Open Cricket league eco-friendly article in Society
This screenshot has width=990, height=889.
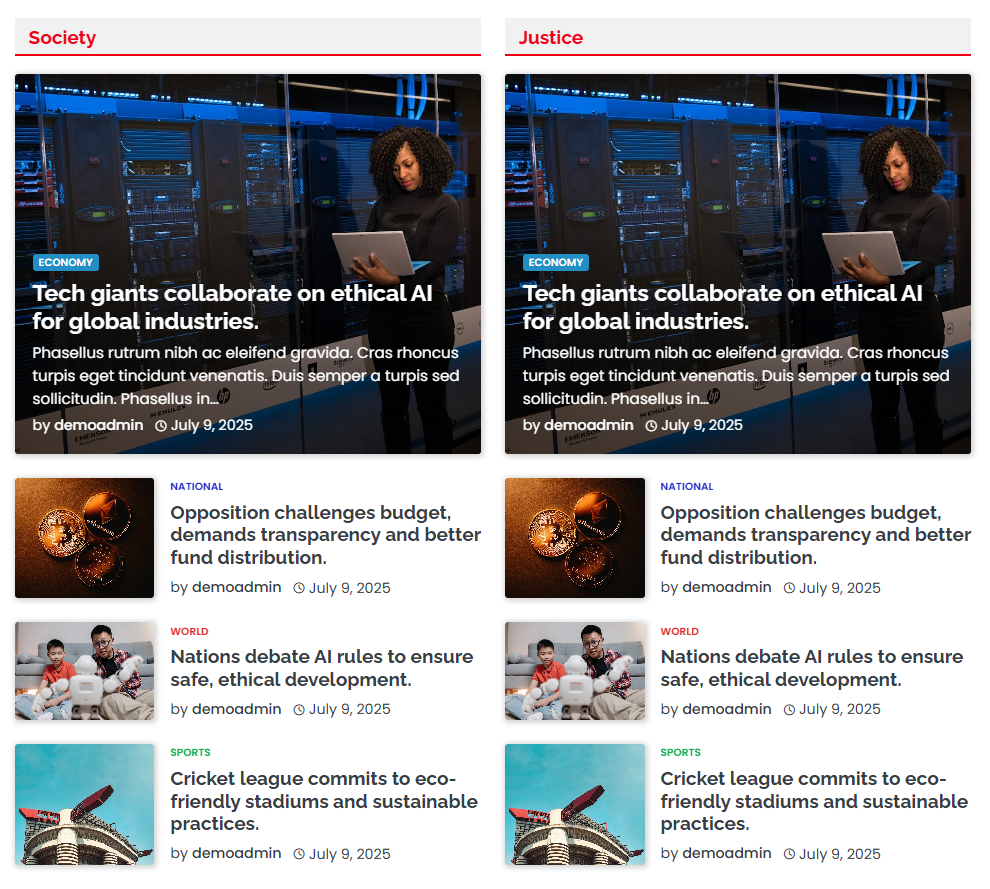pyautogui.click(x=324, y=801)
